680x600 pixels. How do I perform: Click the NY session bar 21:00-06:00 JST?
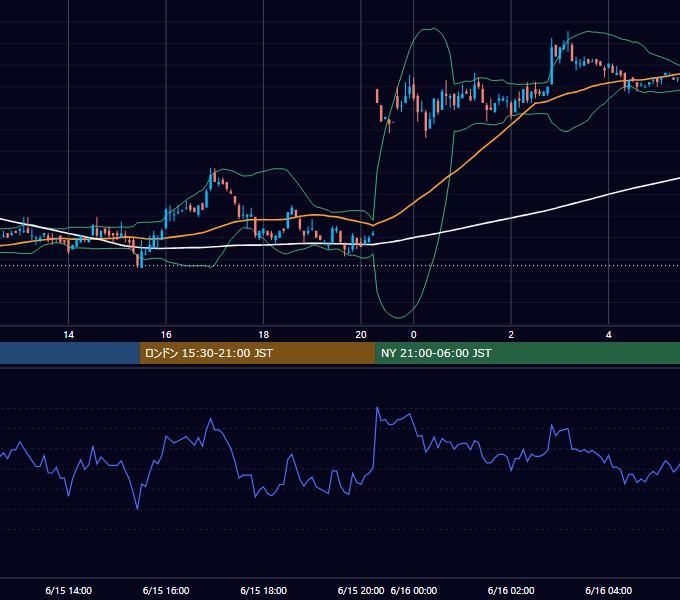tap(527, 353)
